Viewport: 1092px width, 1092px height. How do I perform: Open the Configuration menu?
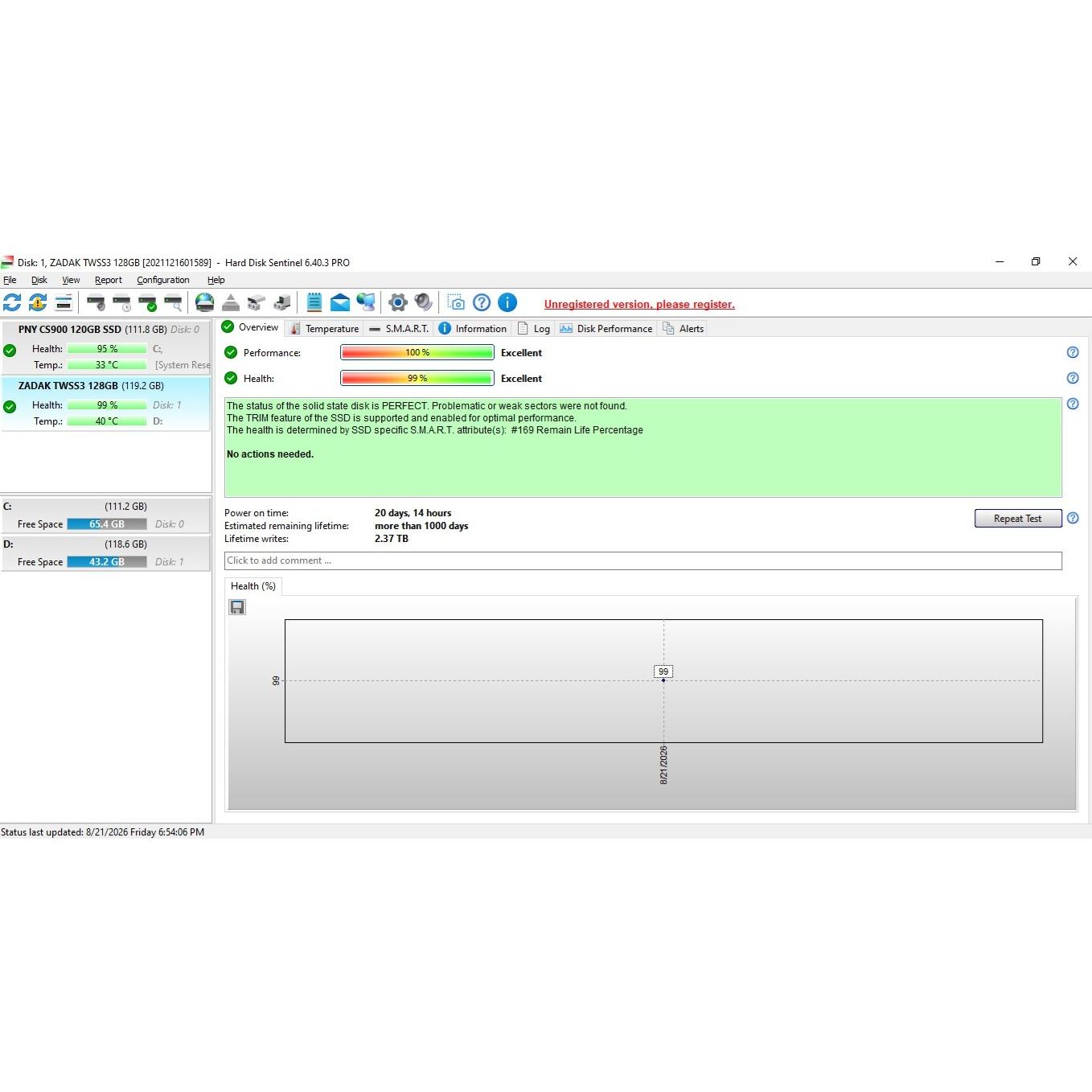[163, 280]
